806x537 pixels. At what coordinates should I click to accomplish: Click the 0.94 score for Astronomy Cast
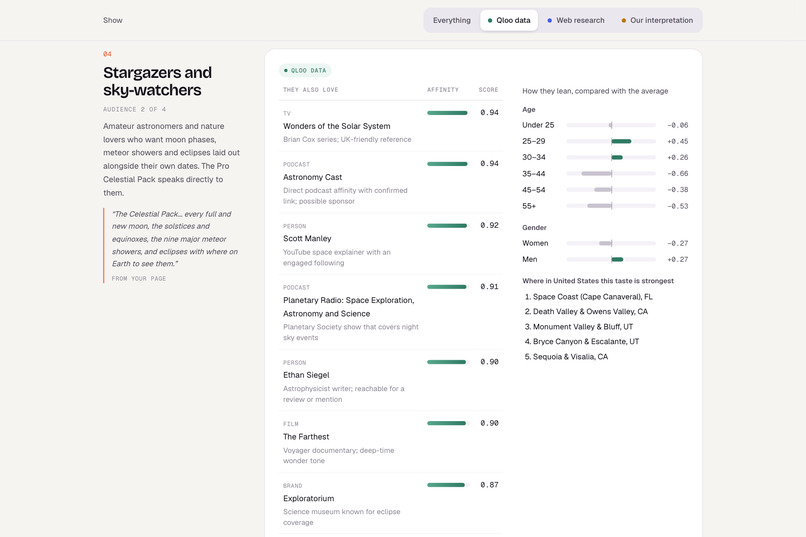[x=489, y=163]
